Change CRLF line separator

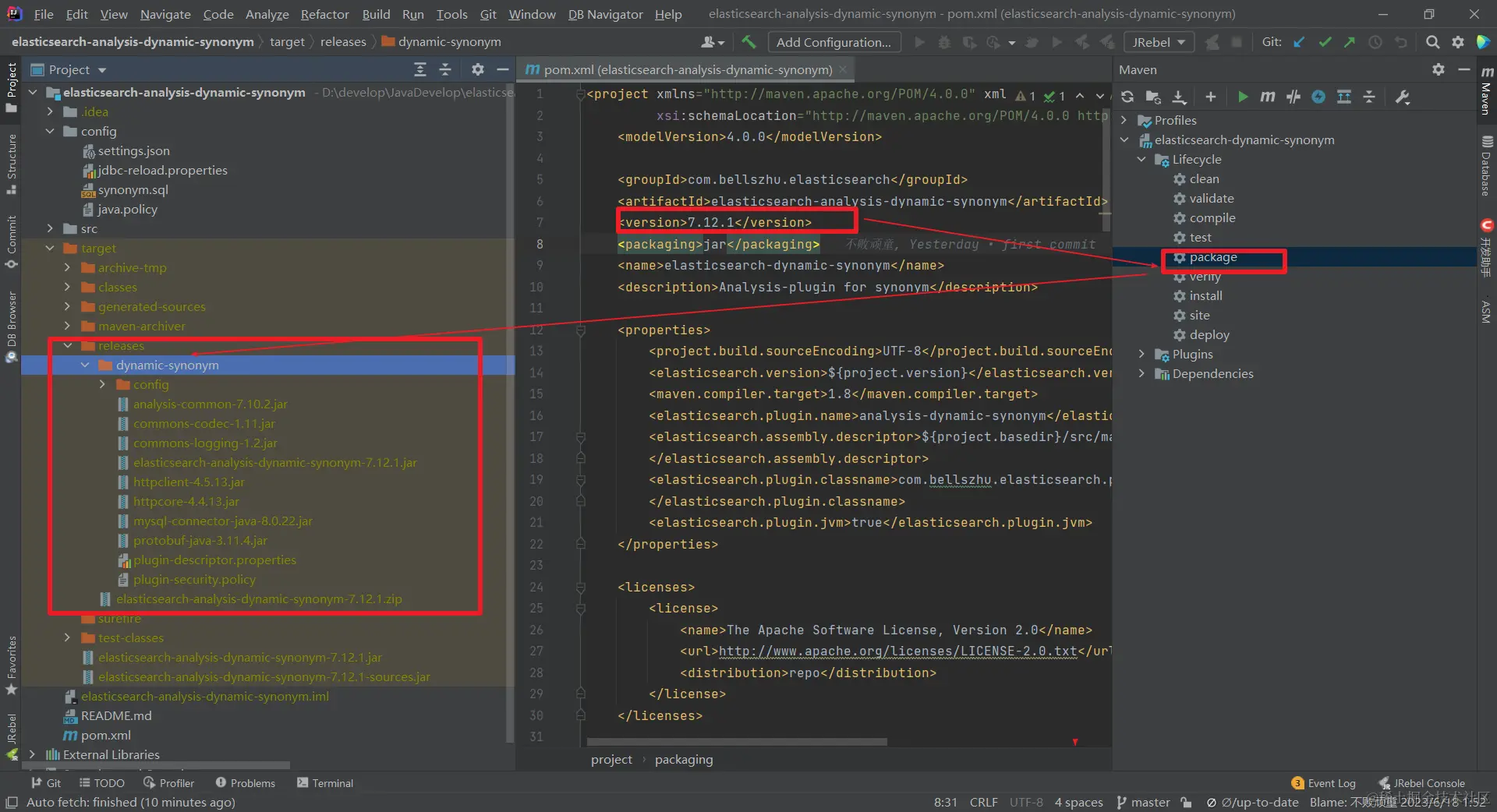(x=983, y=803)
